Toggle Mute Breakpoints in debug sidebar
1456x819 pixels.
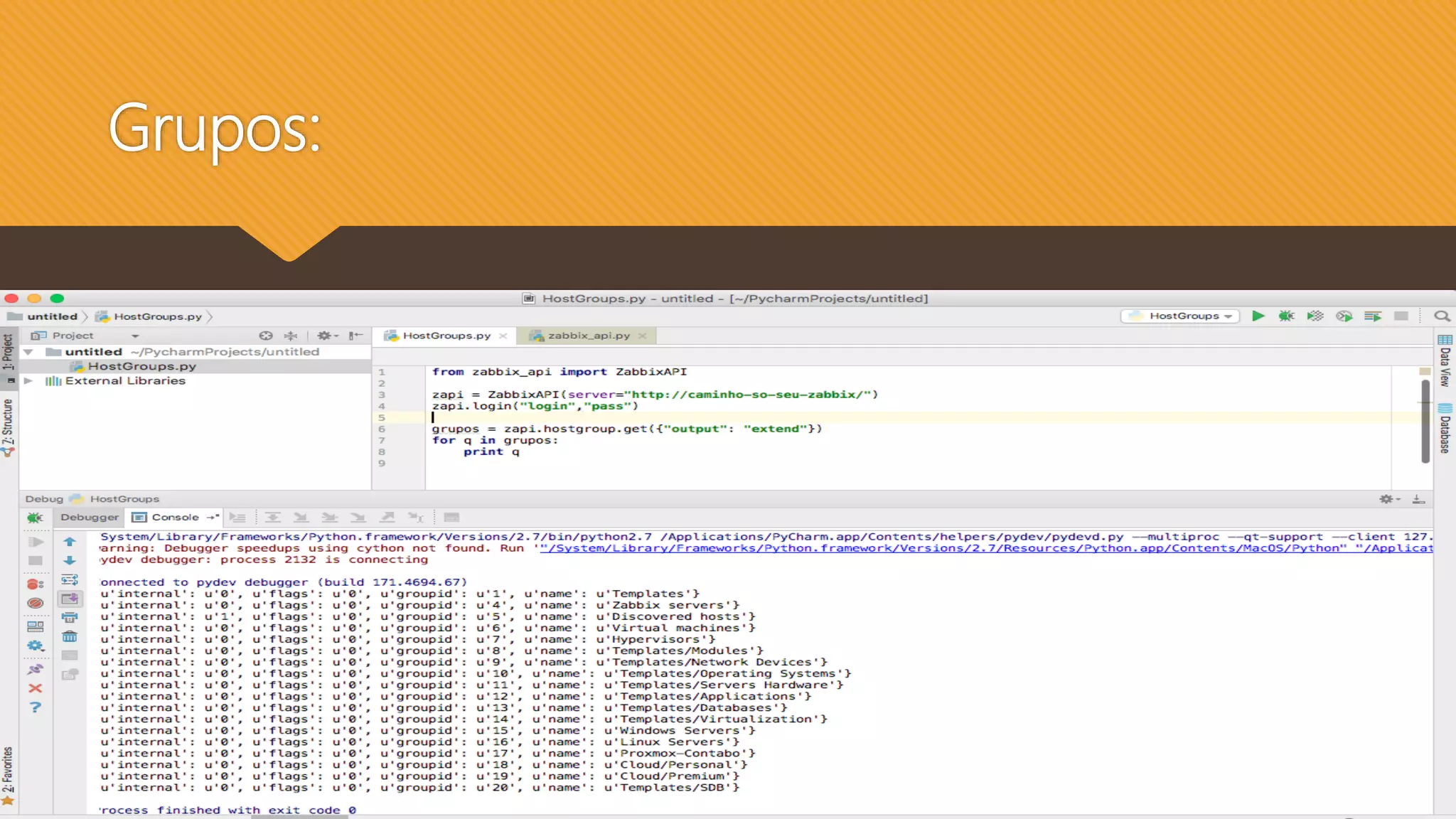[x=35, y=604]
